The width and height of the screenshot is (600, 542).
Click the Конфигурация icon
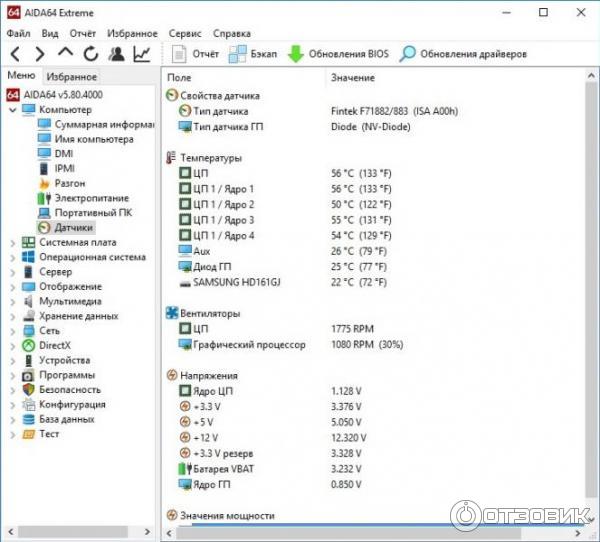(29, 405)
